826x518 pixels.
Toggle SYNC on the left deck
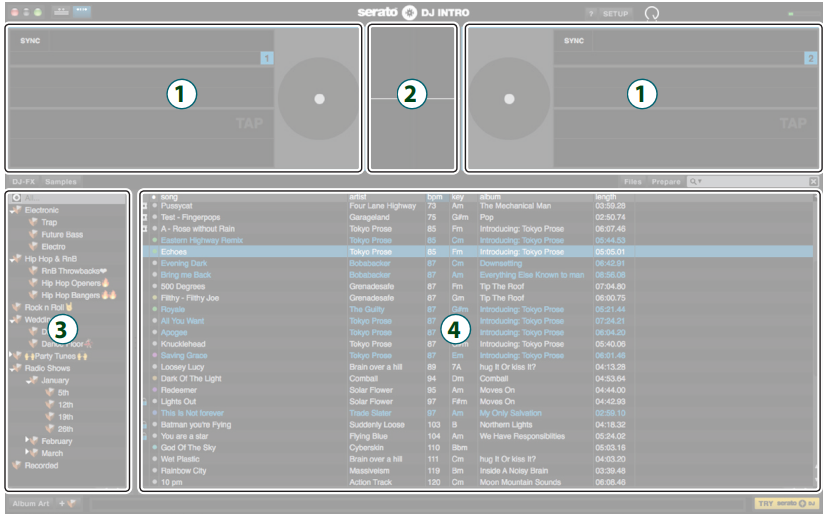[30, 41]
